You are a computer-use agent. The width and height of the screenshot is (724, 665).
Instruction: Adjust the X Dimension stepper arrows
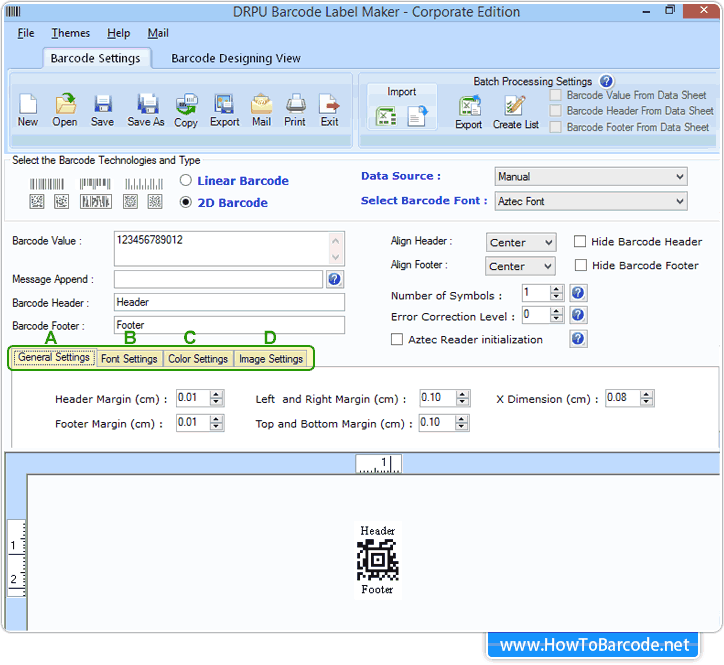(646, 398)
